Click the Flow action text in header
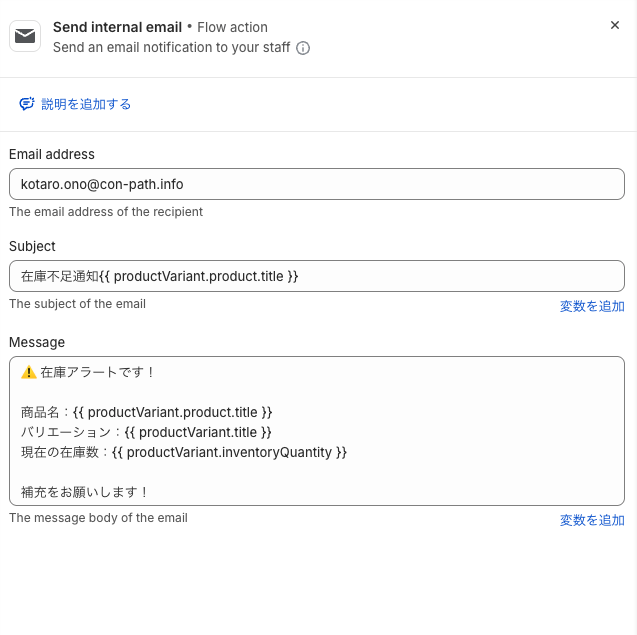Viewport: 637px width, 635px height. coord(232,27)
